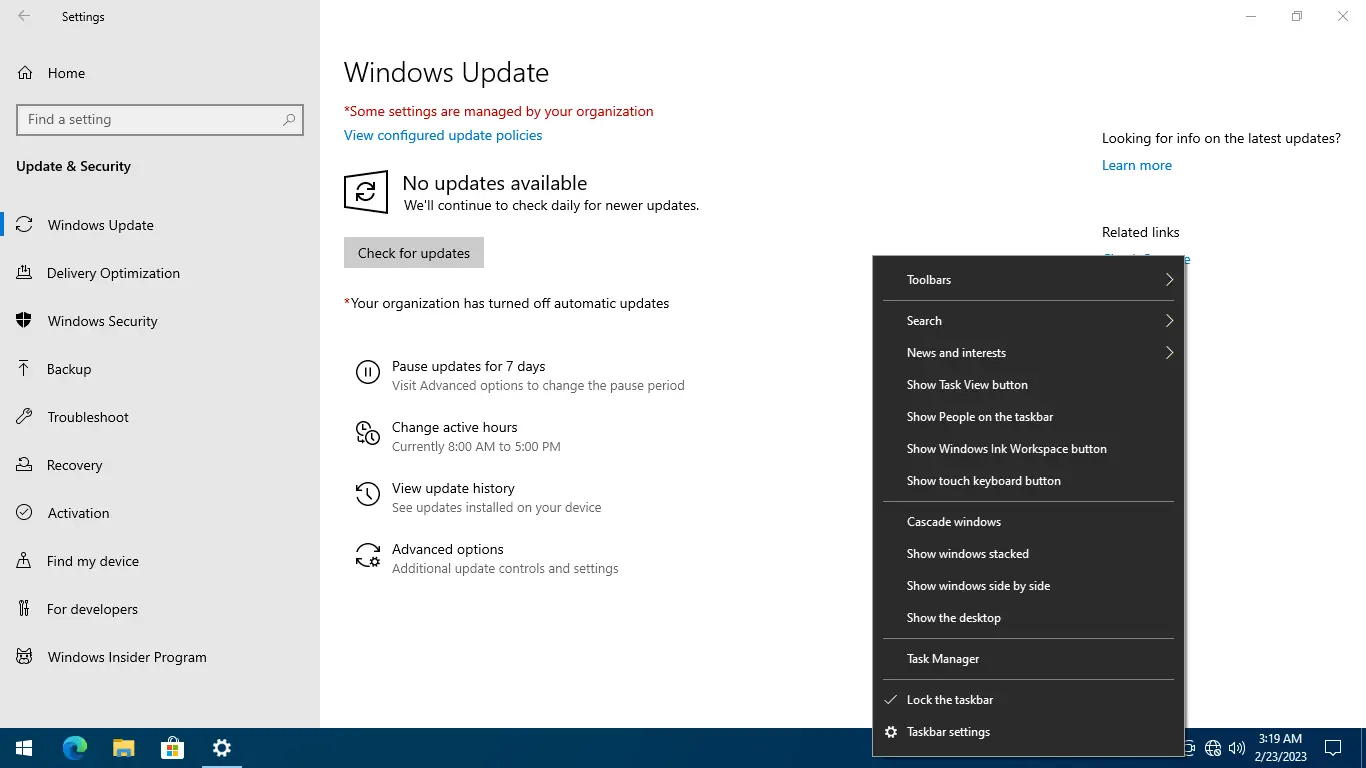Image resolution: width=1366 pixels, height=768 pixels.
Task: Toggle Show People on the taskbar
Action: [x=1028, y=417]
